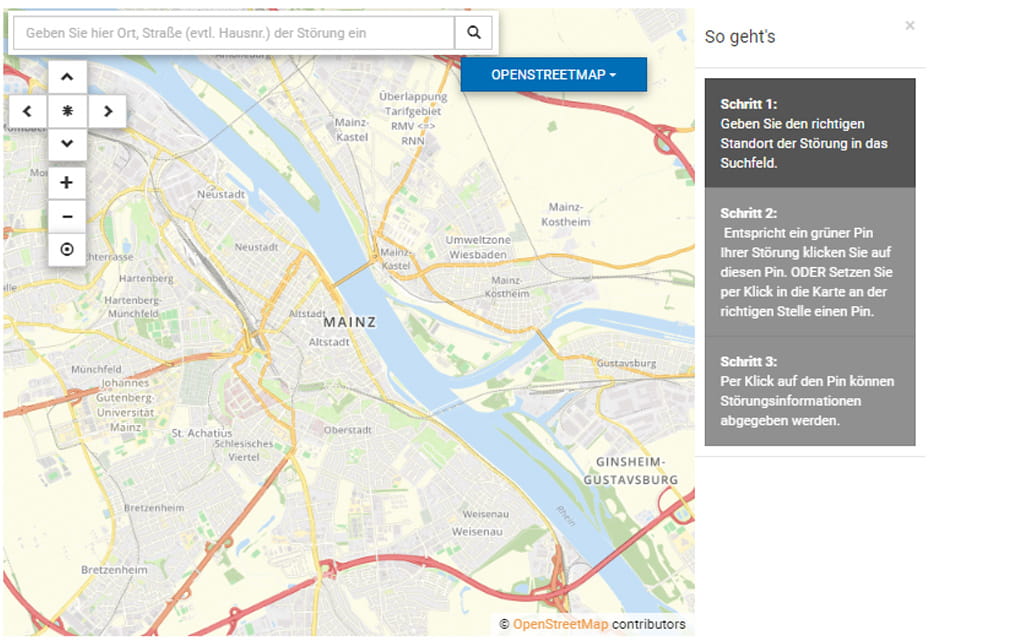Click the address search input field

pyautogui.click(x=234, y=33)
